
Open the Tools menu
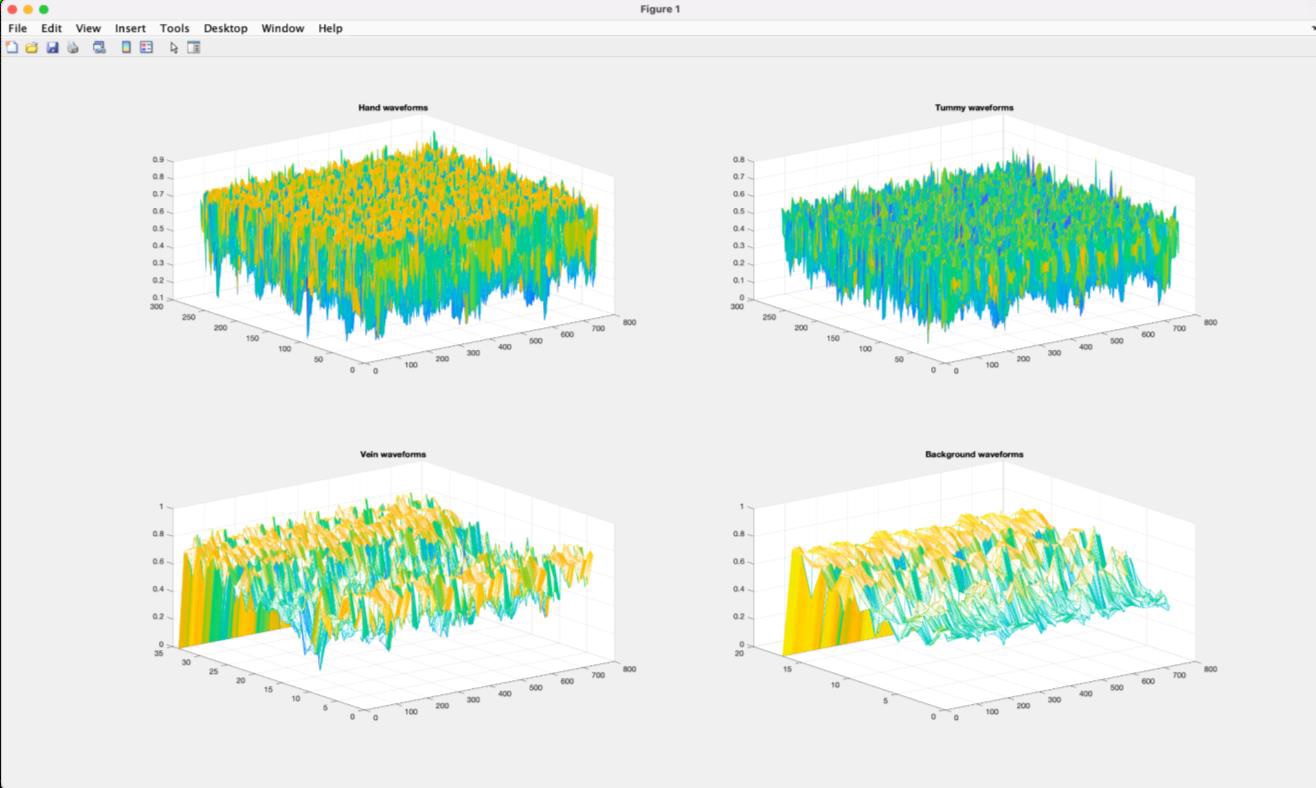coord(175,28)
